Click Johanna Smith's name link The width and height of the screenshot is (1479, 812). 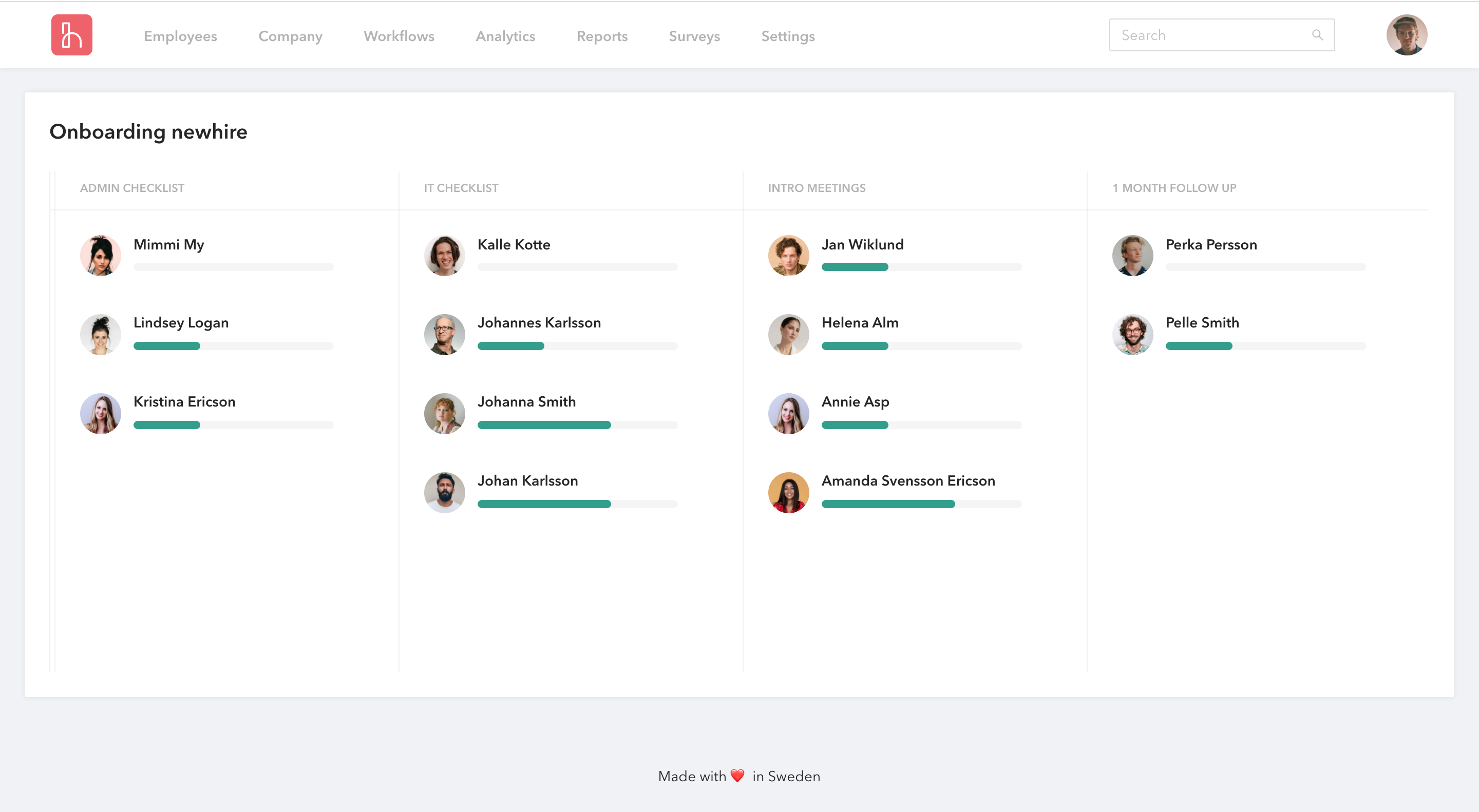tap(526, 402)
